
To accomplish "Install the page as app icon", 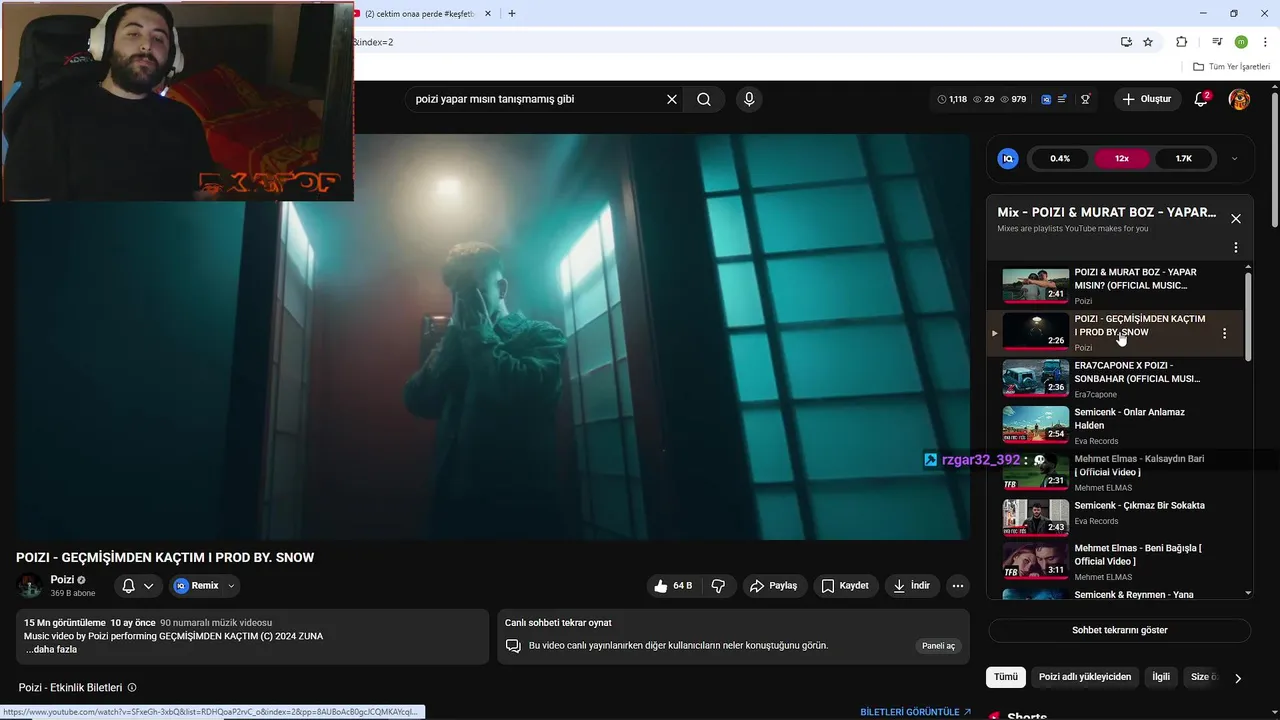I will tap(1126, 42).
